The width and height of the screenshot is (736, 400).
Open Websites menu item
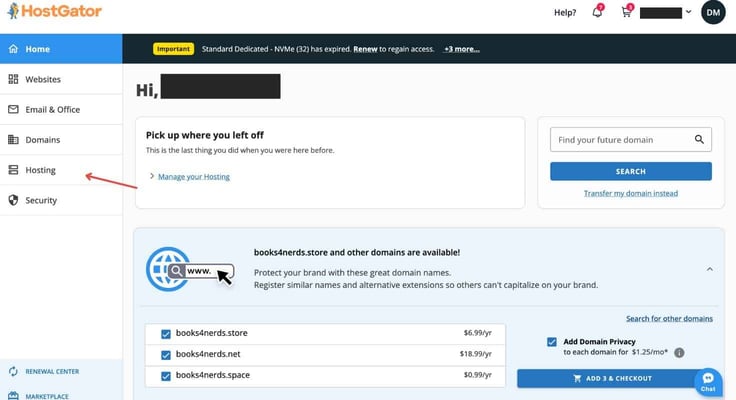61,79
